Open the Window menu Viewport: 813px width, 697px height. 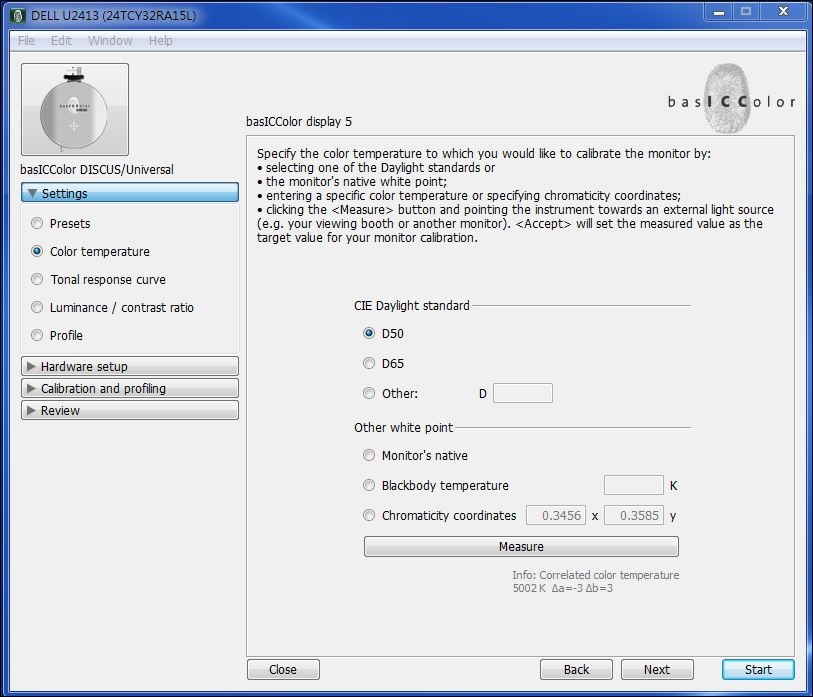pos(110,40)
